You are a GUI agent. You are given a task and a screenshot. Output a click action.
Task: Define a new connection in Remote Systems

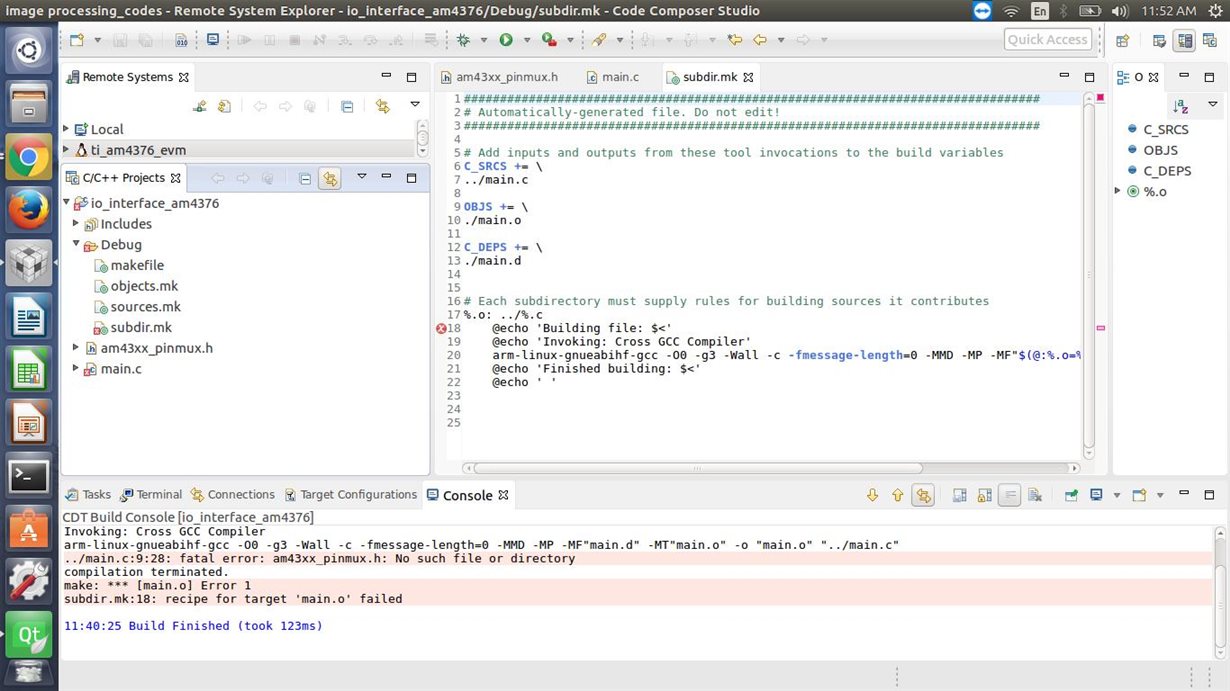point(200,106)
